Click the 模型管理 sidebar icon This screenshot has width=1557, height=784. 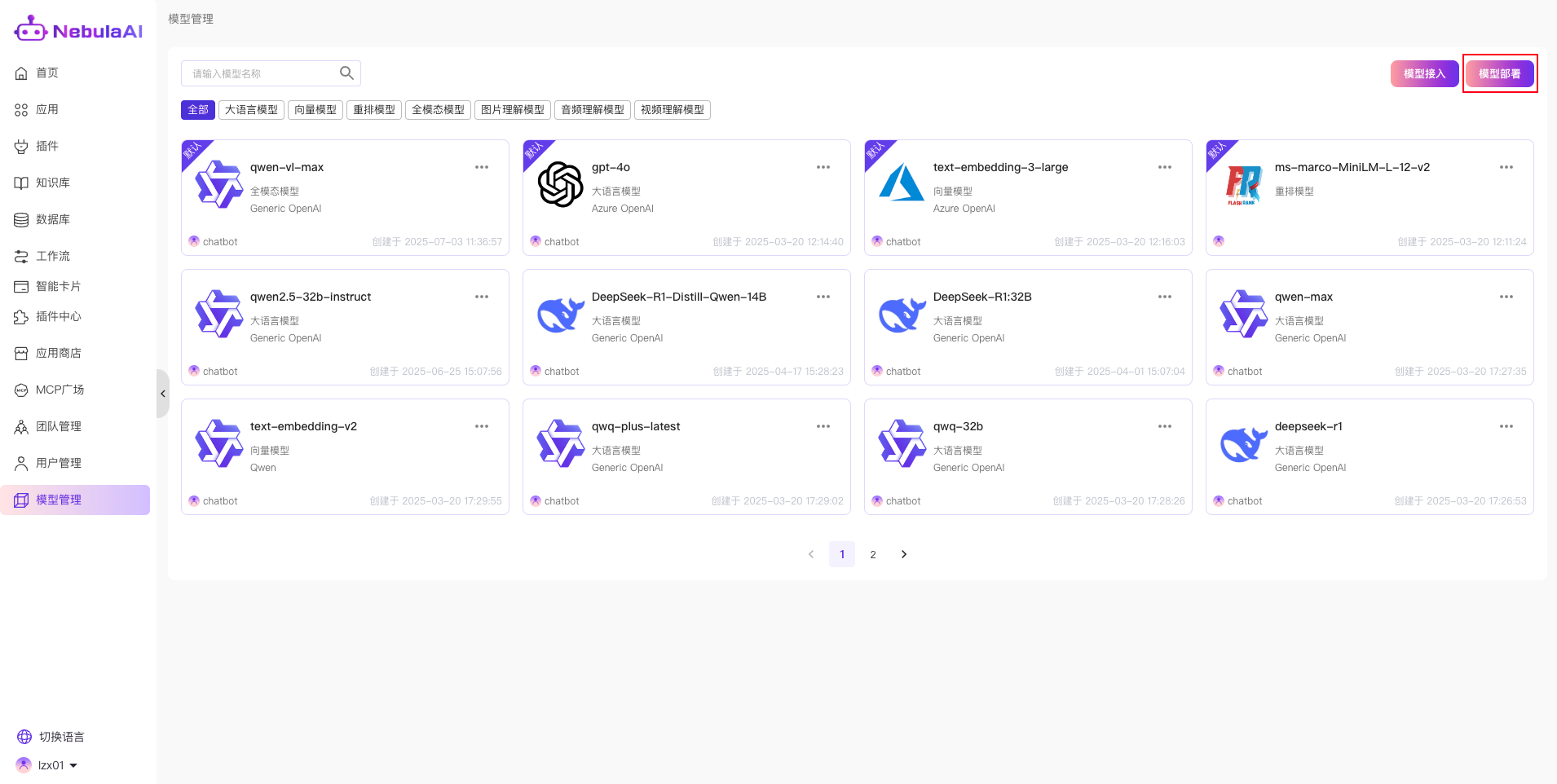click(21, 500)
